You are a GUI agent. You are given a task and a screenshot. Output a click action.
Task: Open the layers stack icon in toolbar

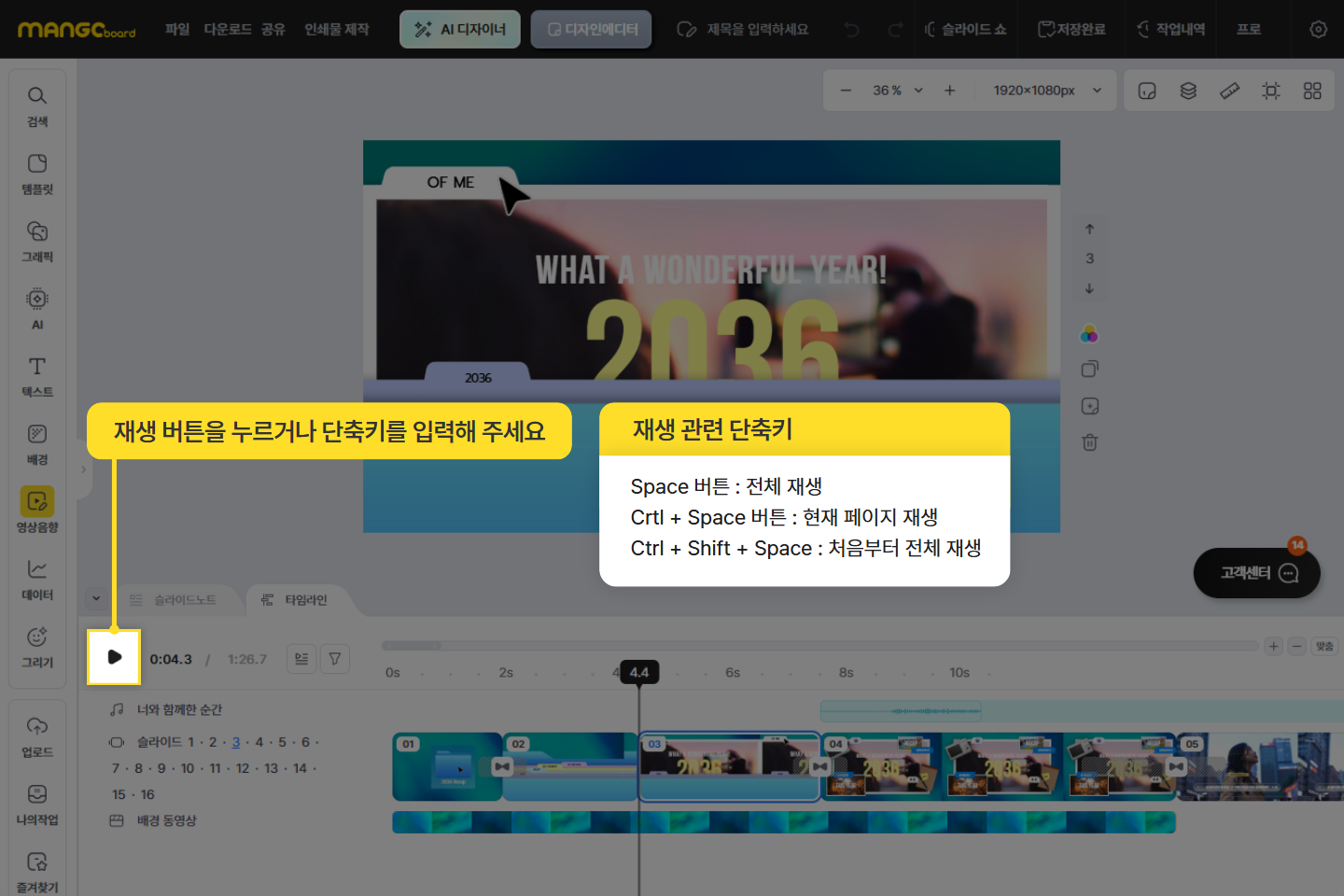pos(1188,91)
